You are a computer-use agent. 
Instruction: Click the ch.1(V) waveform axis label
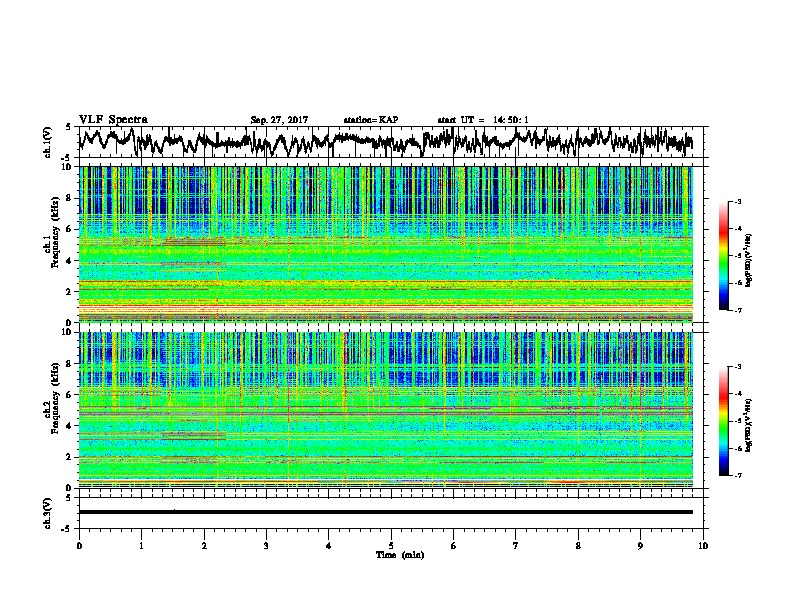click(48, 142)
